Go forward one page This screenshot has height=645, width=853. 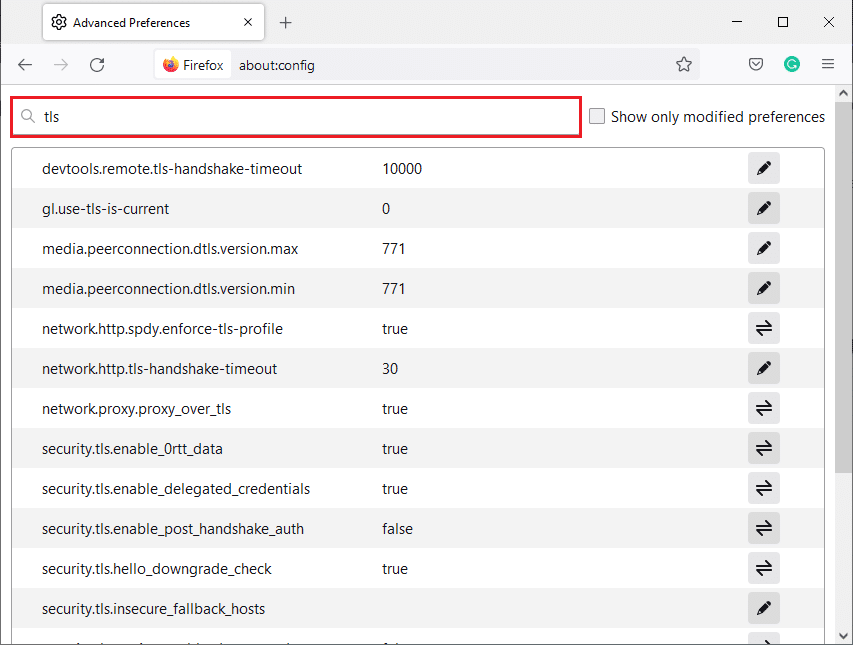(61, 65)
